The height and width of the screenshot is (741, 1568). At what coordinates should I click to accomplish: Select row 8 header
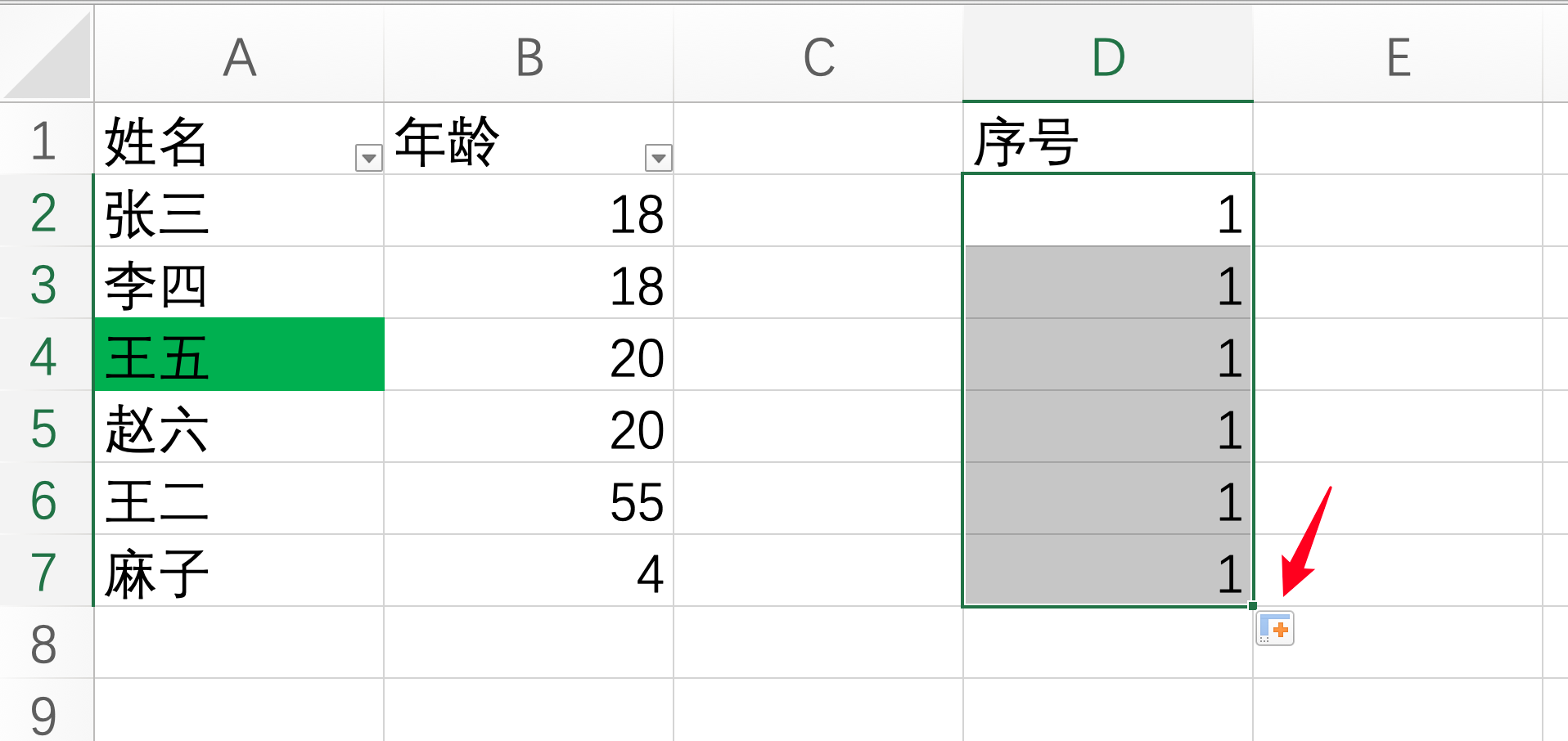(45, 644)
